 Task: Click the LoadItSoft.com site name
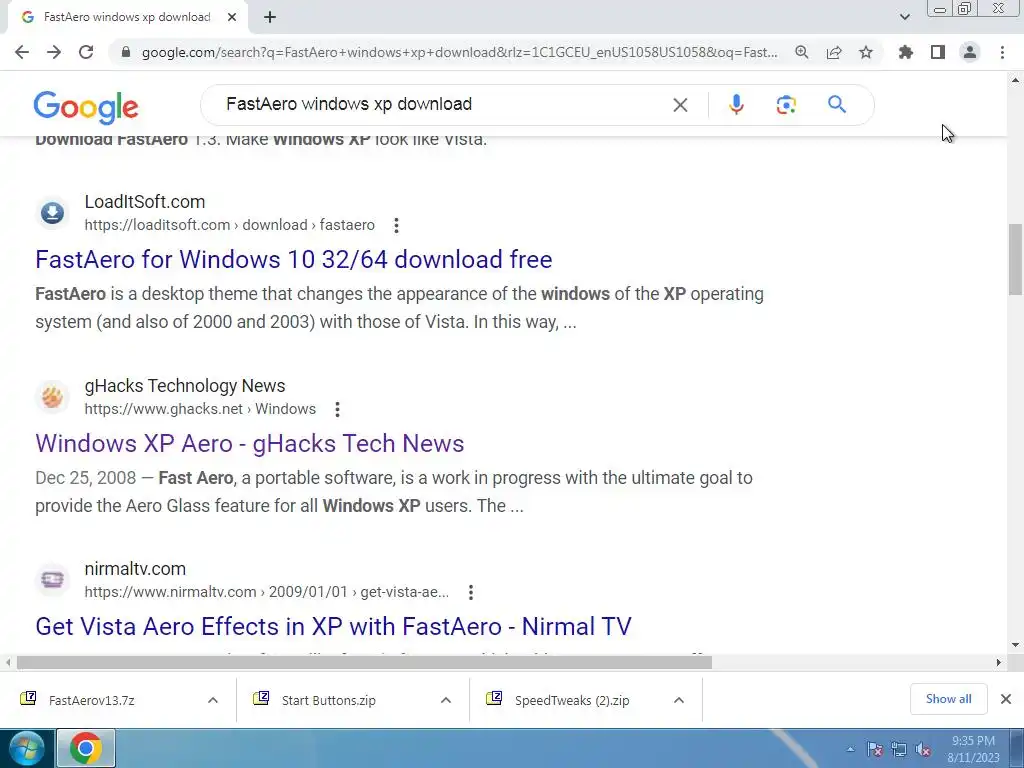pos(144,202)
